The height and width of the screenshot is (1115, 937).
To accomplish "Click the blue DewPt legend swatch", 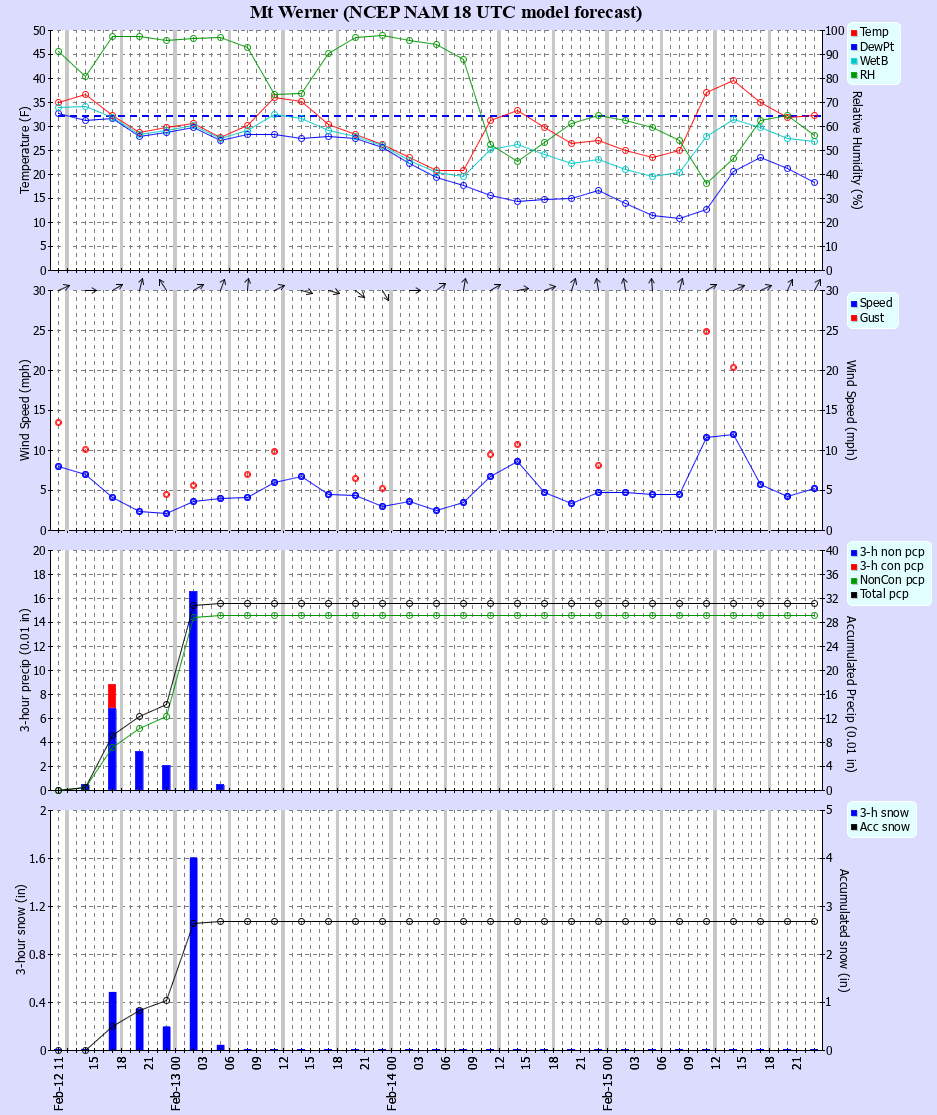I will coord(855,46).
